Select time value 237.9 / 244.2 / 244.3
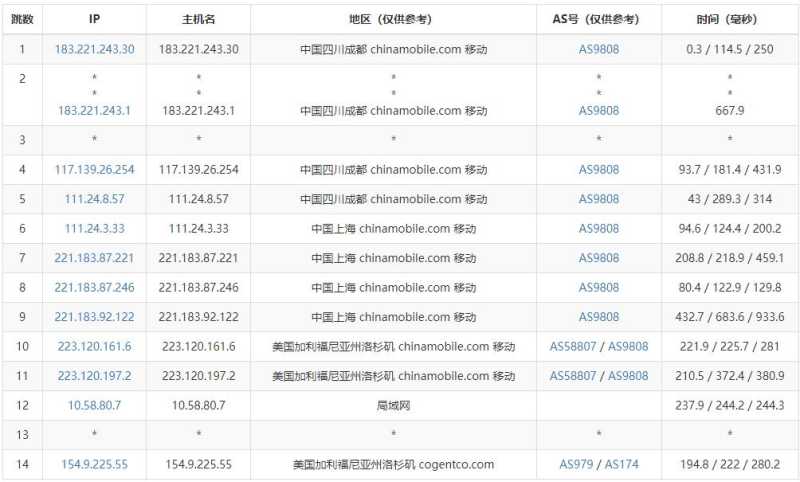The width and height of the screenshot is (800, 482). [730, 405]
